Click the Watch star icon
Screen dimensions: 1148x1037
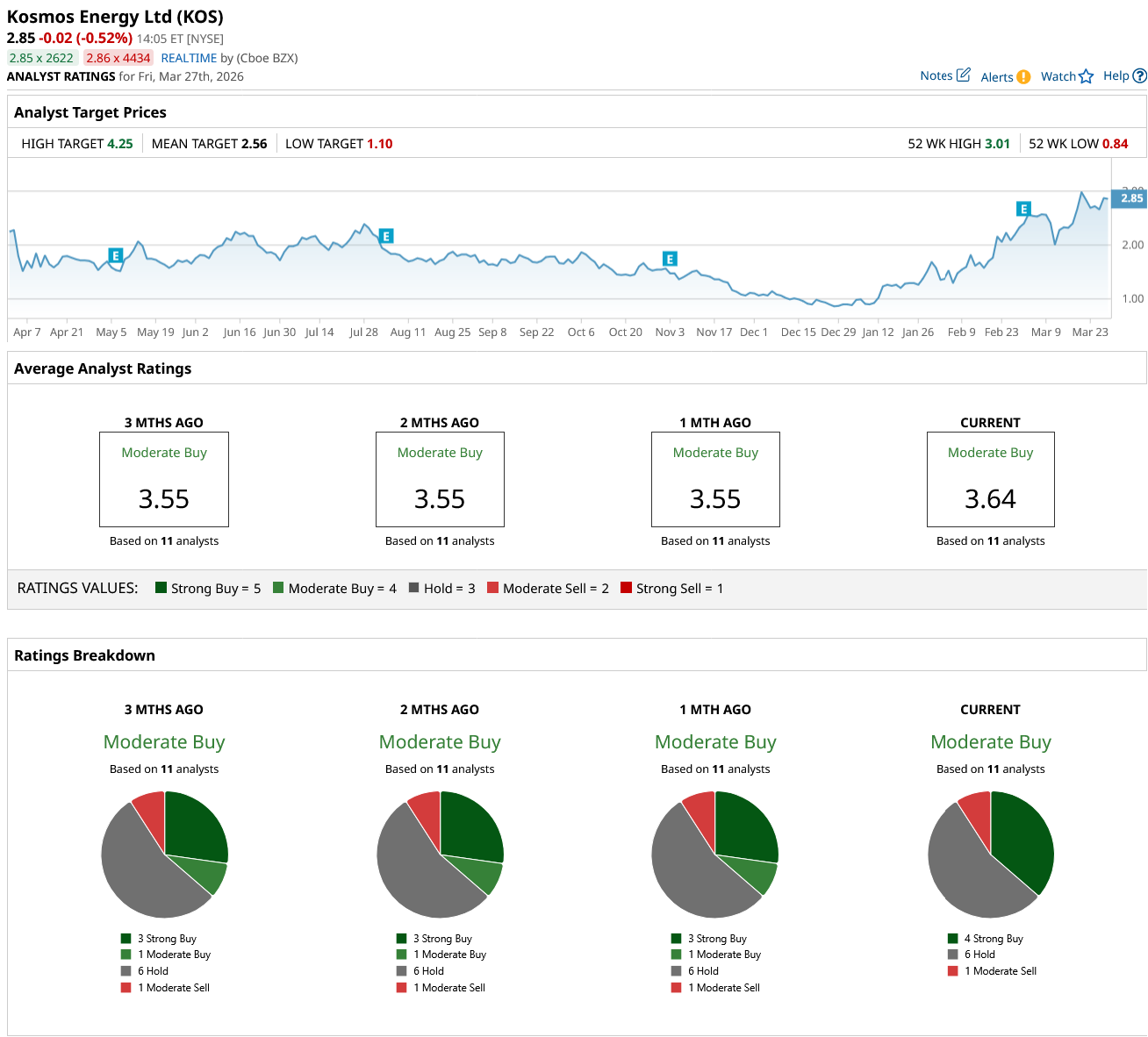1086,76
